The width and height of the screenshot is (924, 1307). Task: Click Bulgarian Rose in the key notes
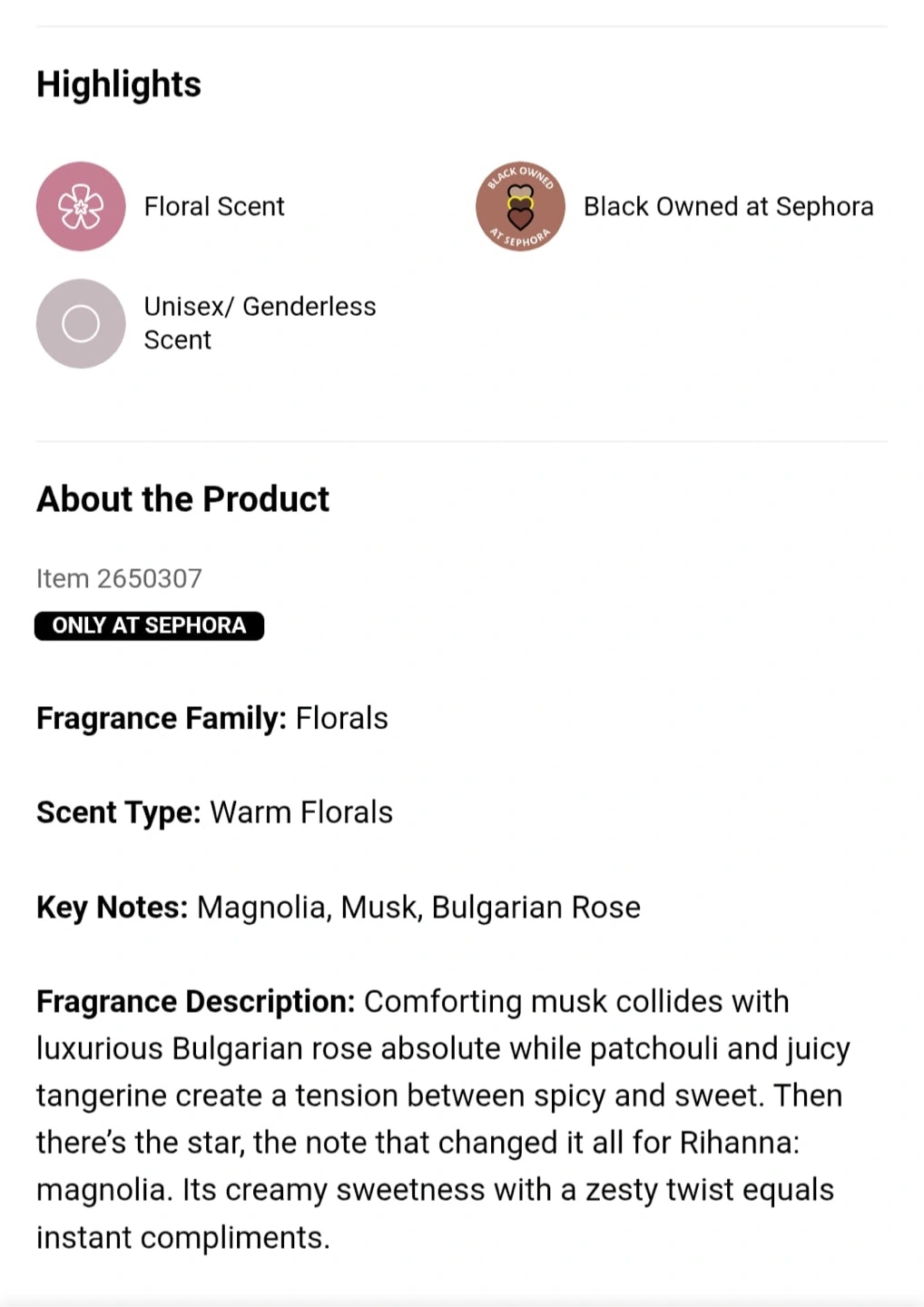[536, 908]
